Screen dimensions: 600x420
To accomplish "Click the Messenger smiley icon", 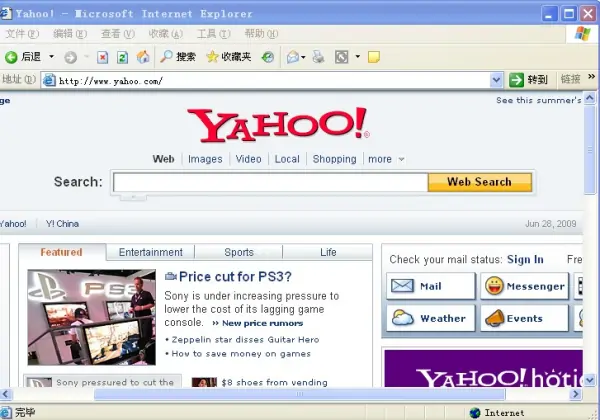I will [494, 286].
